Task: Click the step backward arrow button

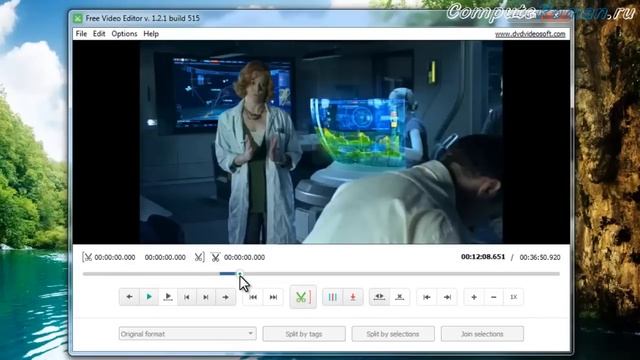Action: point(129,297)
